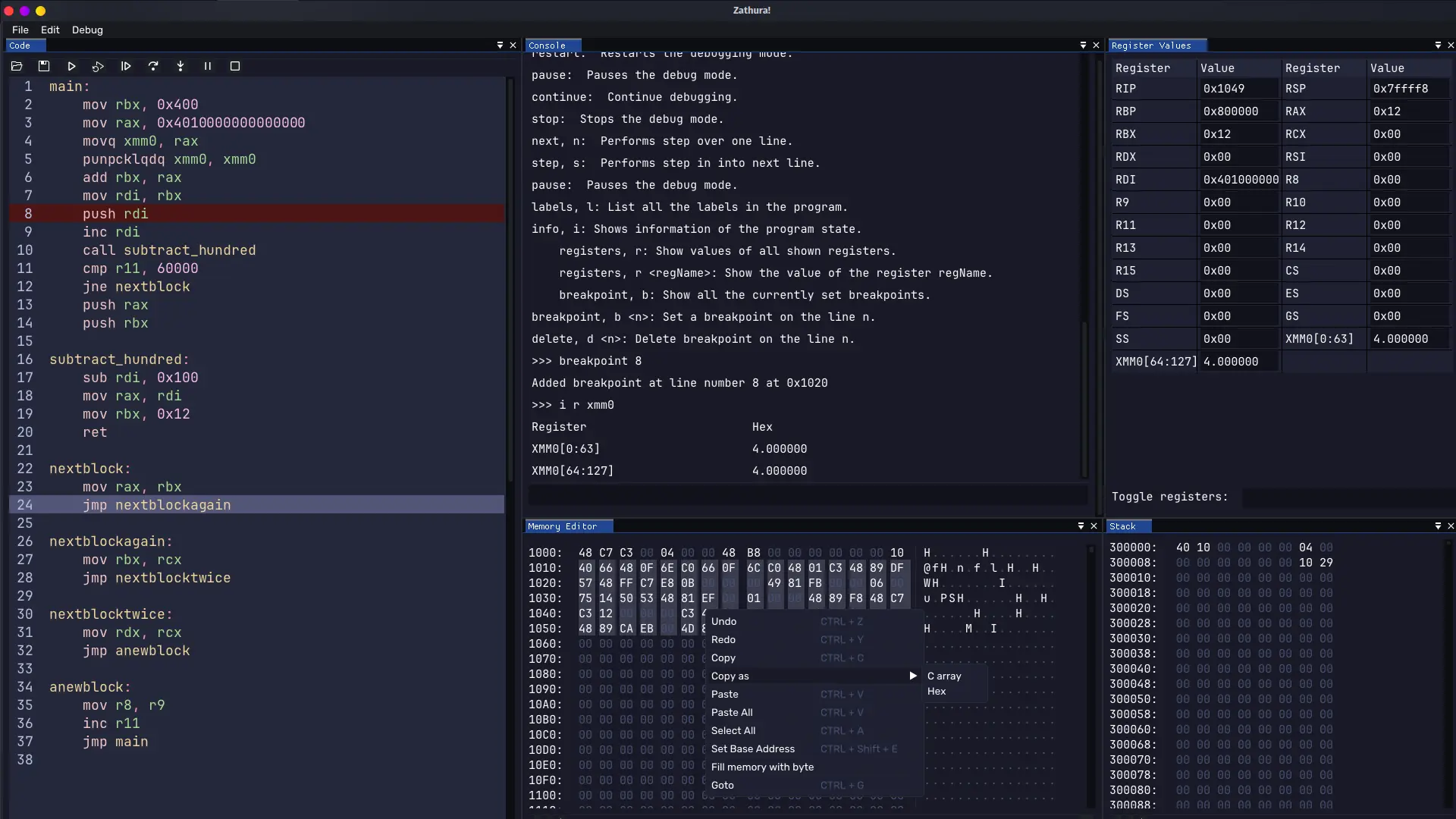1456x819 pixels.
Task: Click the save file icon
Action: click(x=44, y=67)
